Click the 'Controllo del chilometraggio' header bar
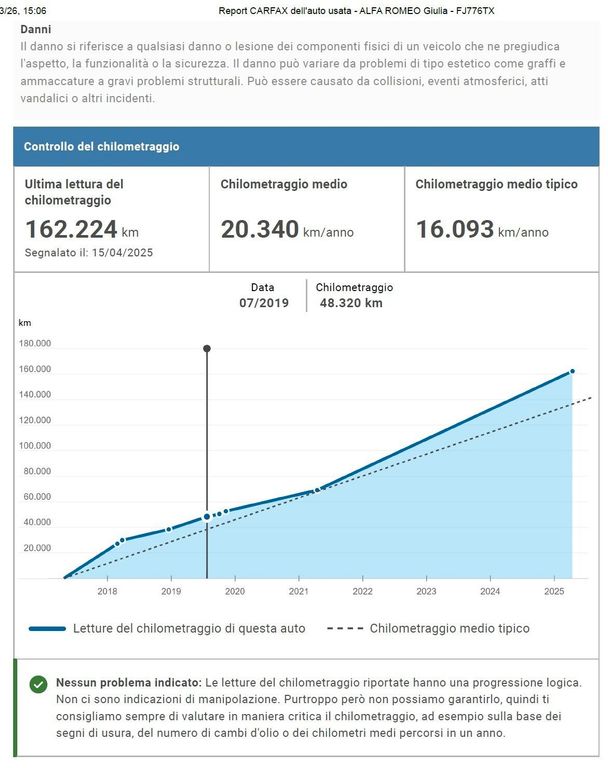 pos(306,146)
